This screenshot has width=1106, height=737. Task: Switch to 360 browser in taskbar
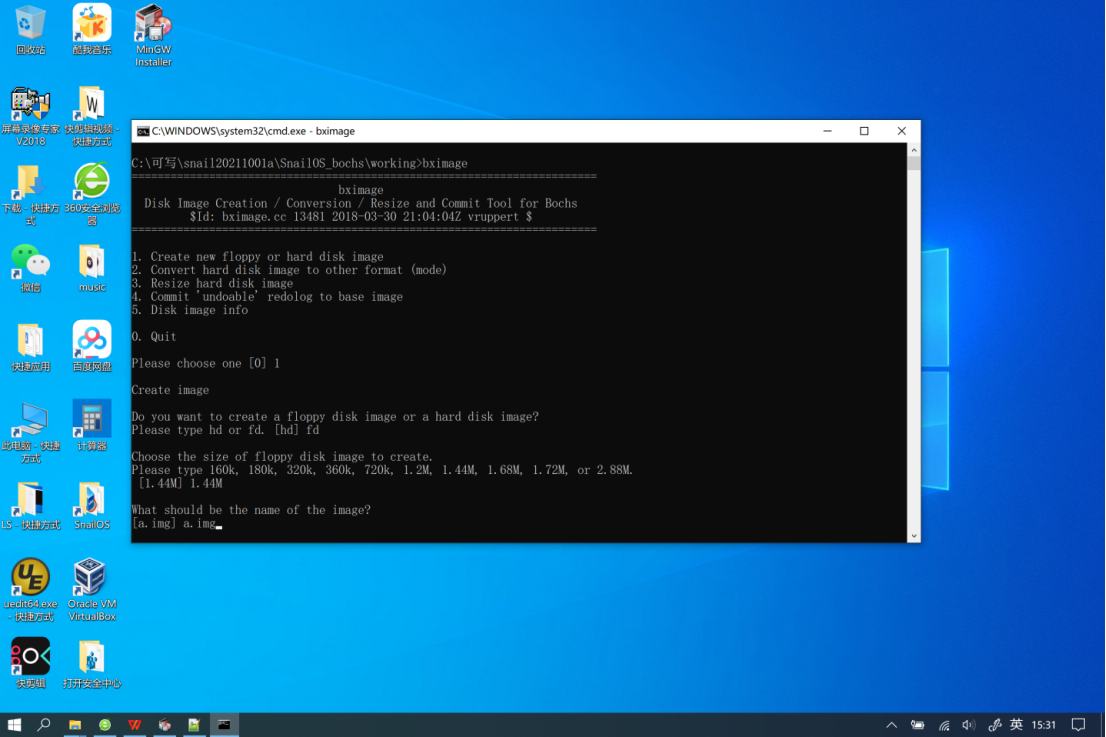pyautogui.click(x=105, y=724)
